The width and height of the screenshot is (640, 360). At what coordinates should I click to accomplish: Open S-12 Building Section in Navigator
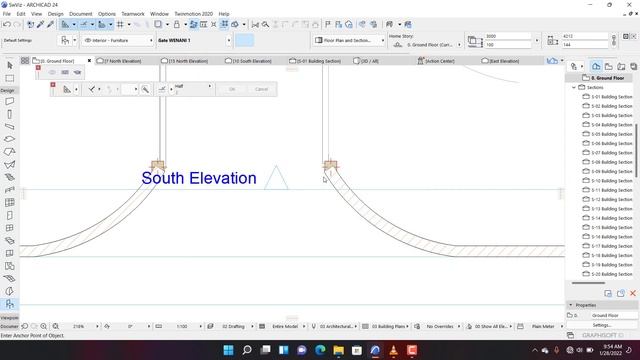[x=607, y=199]
